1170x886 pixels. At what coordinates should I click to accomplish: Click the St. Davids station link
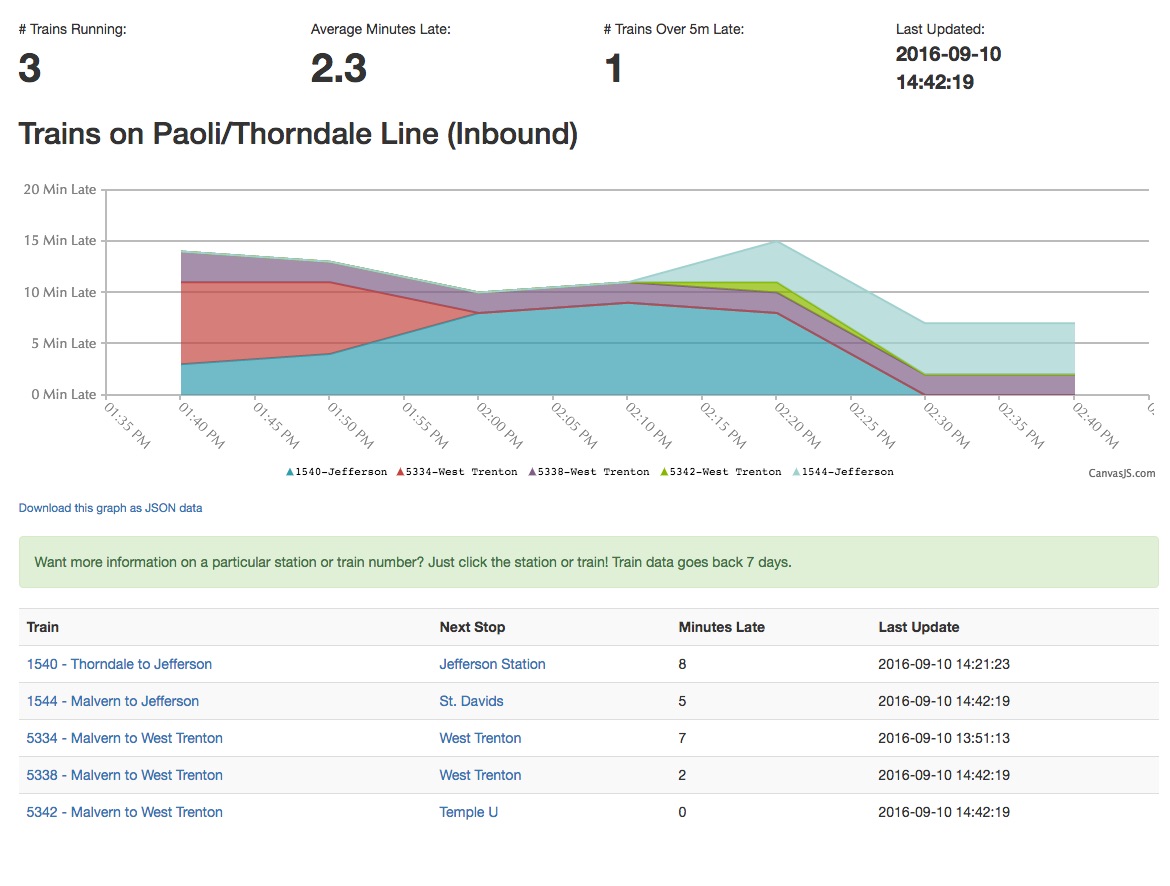click(x=471, y=701)
